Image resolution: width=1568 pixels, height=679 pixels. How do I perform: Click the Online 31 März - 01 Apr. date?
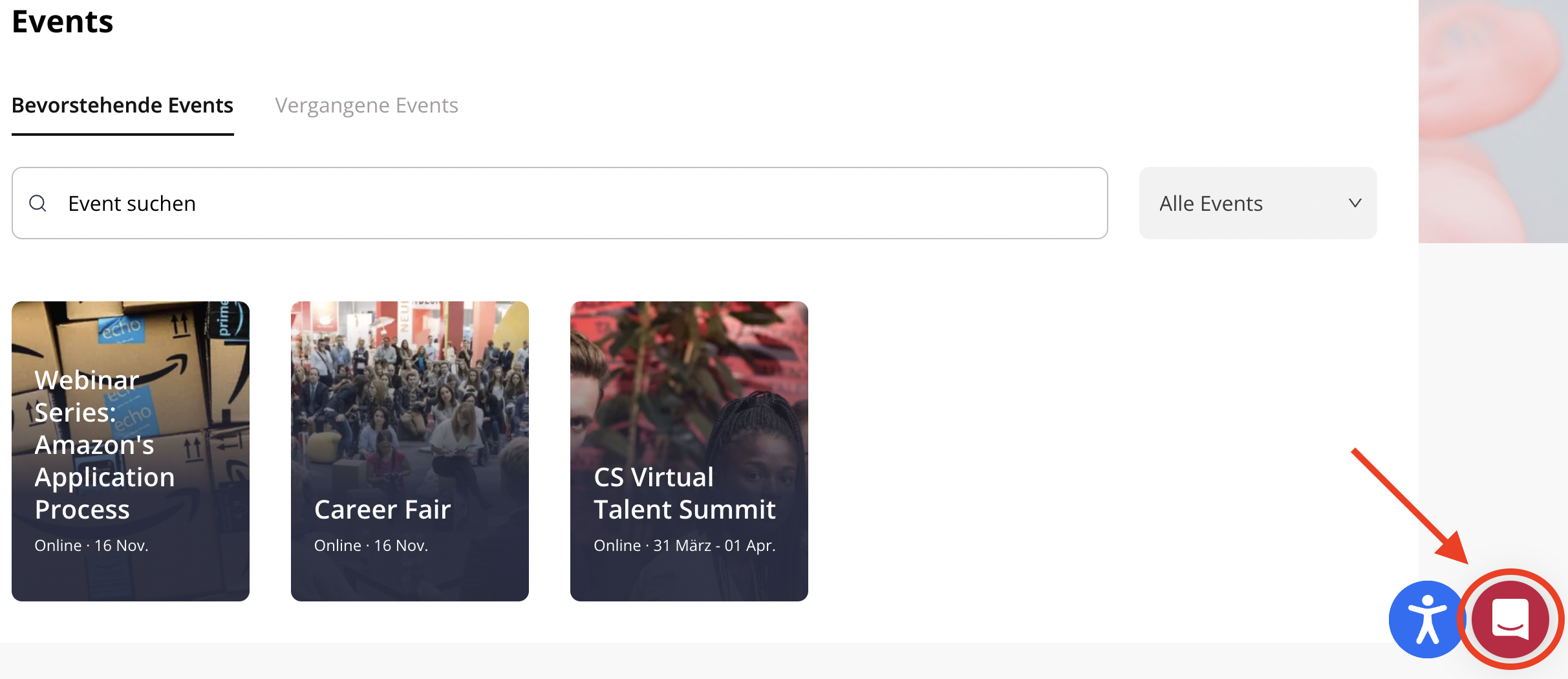tap(684, 546)
